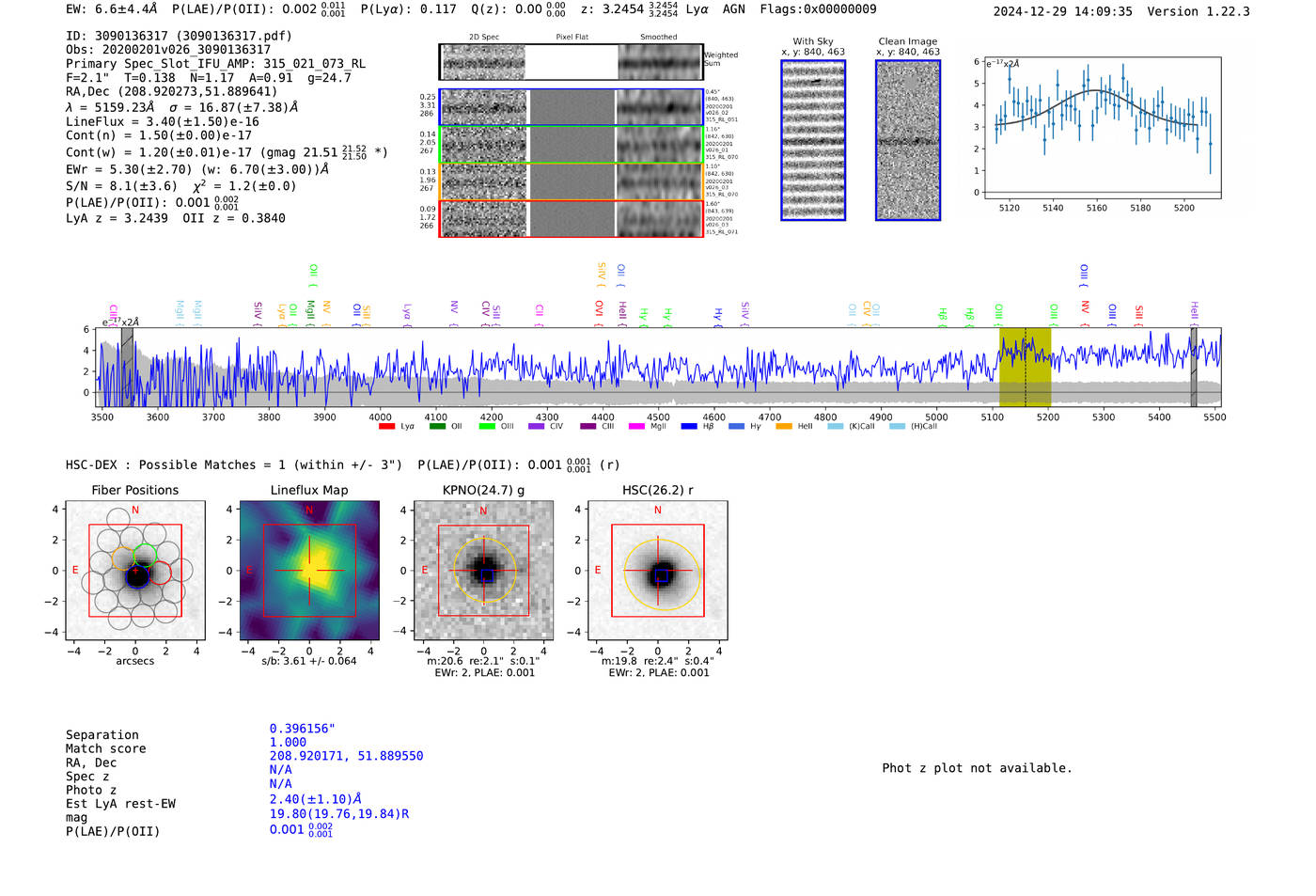Click the Pixel Flat column header

[x=572, y=38]
